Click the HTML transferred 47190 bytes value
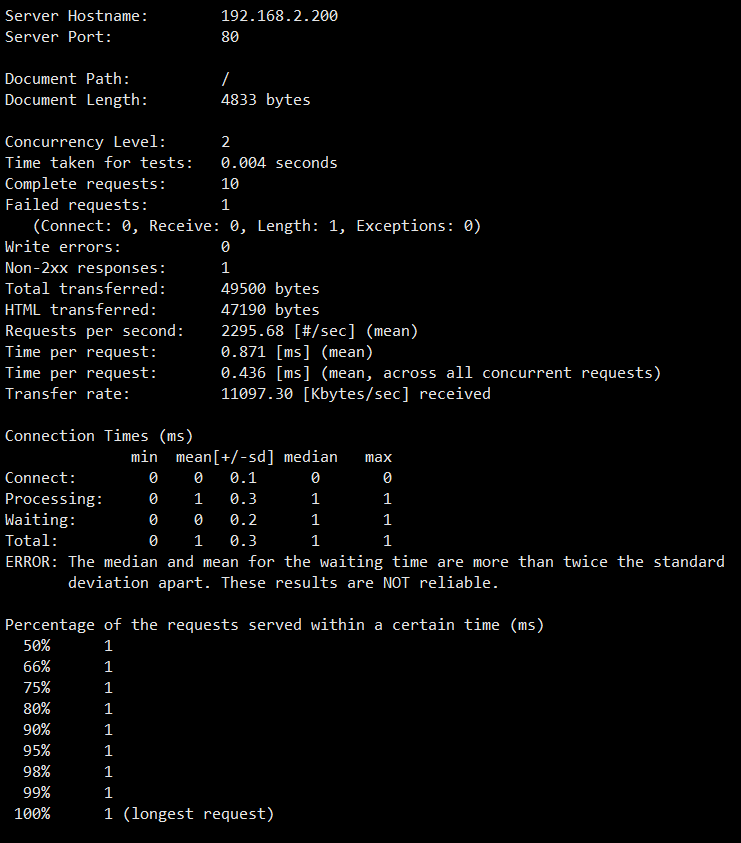 point(270,310)
